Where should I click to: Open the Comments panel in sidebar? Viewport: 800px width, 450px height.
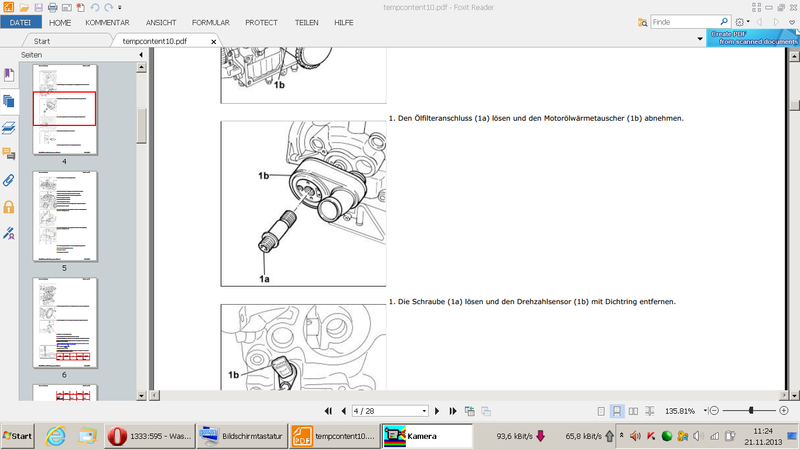[9, 154]
